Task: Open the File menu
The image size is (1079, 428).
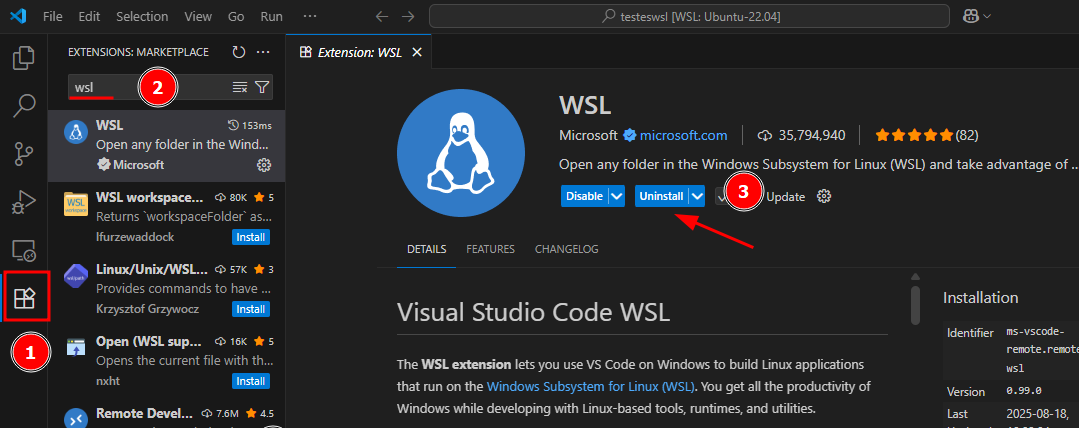Action: pos(52,16)
